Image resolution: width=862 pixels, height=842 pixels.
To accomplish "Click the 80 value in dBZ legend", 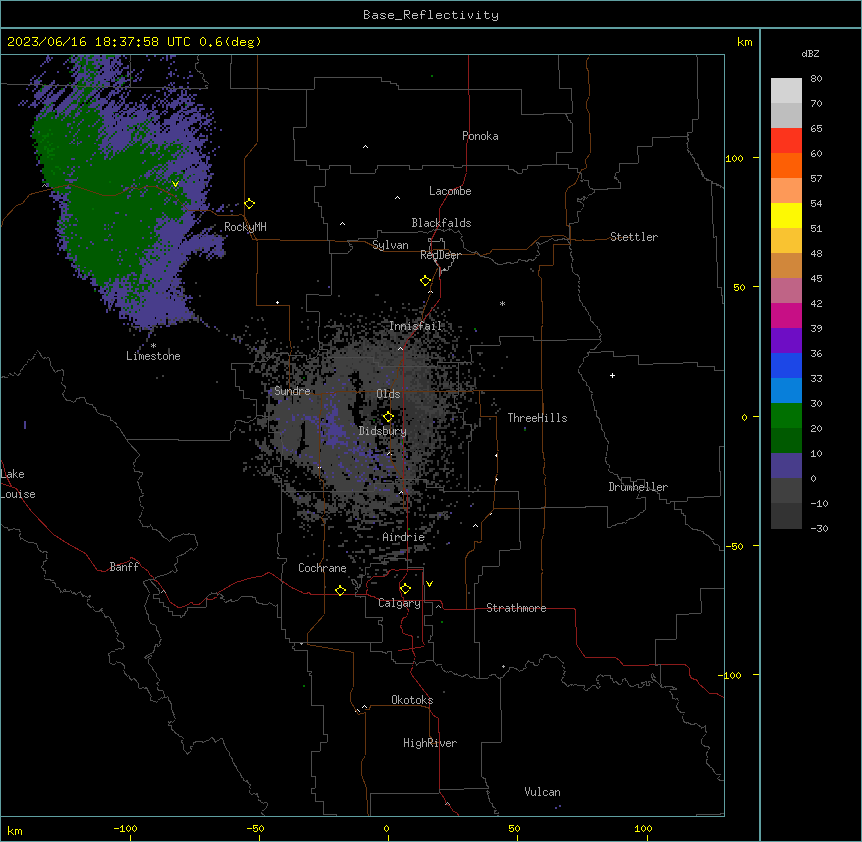I will pos(816,79).
